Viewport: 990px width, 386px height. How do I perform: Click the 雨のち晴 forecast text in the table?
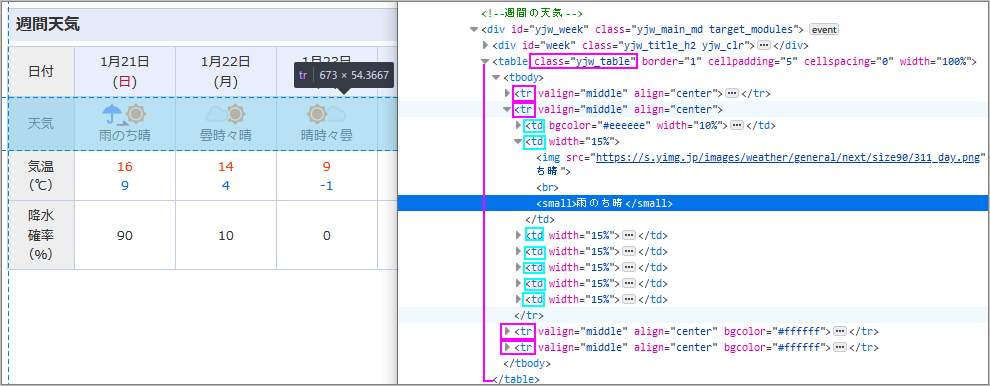125,135
